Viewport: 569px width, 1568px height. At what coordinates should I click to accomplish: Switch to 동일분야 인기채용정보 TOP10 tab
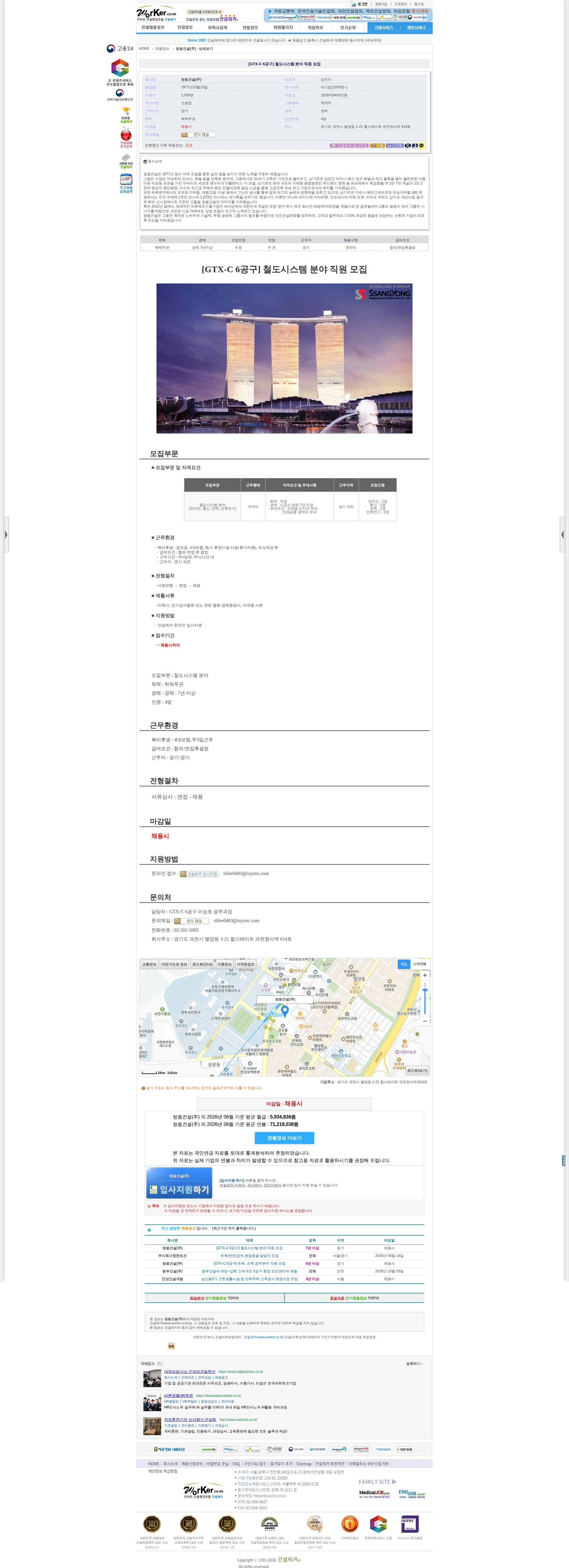(214, 1298)
